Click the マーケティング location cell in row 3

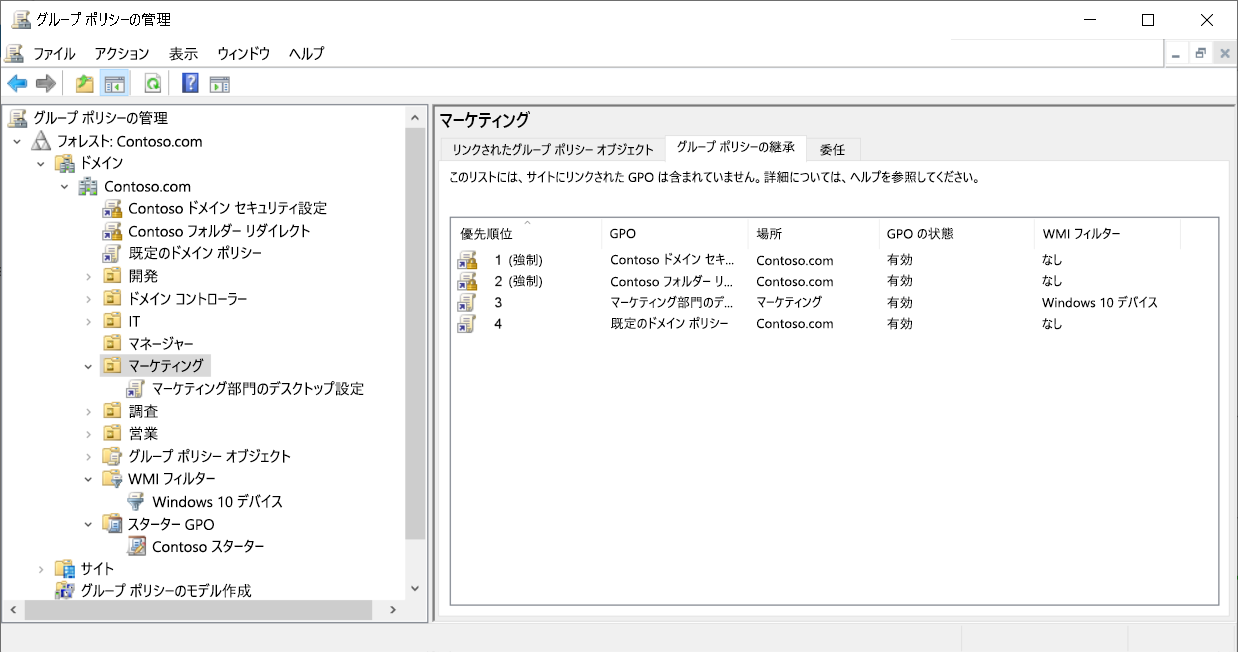pos(789,302)
